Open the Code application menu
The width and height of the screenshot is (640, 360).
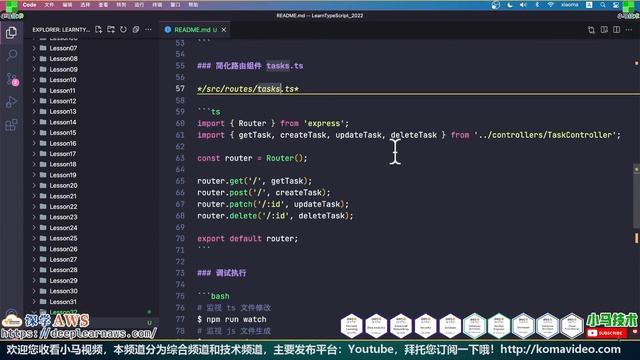click(29, 5)
